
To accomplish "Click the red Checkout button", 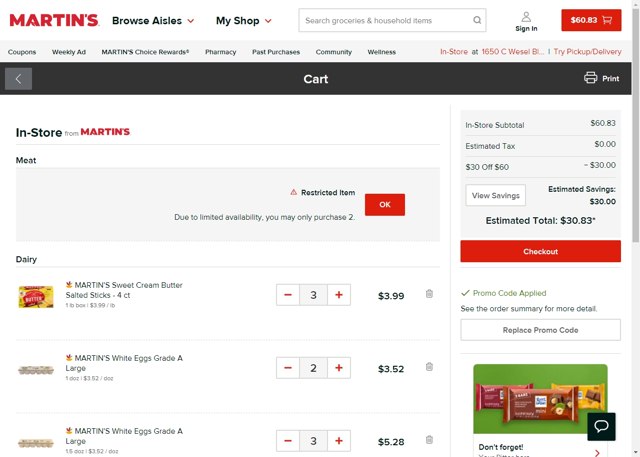I will click(x=540, y=251).
